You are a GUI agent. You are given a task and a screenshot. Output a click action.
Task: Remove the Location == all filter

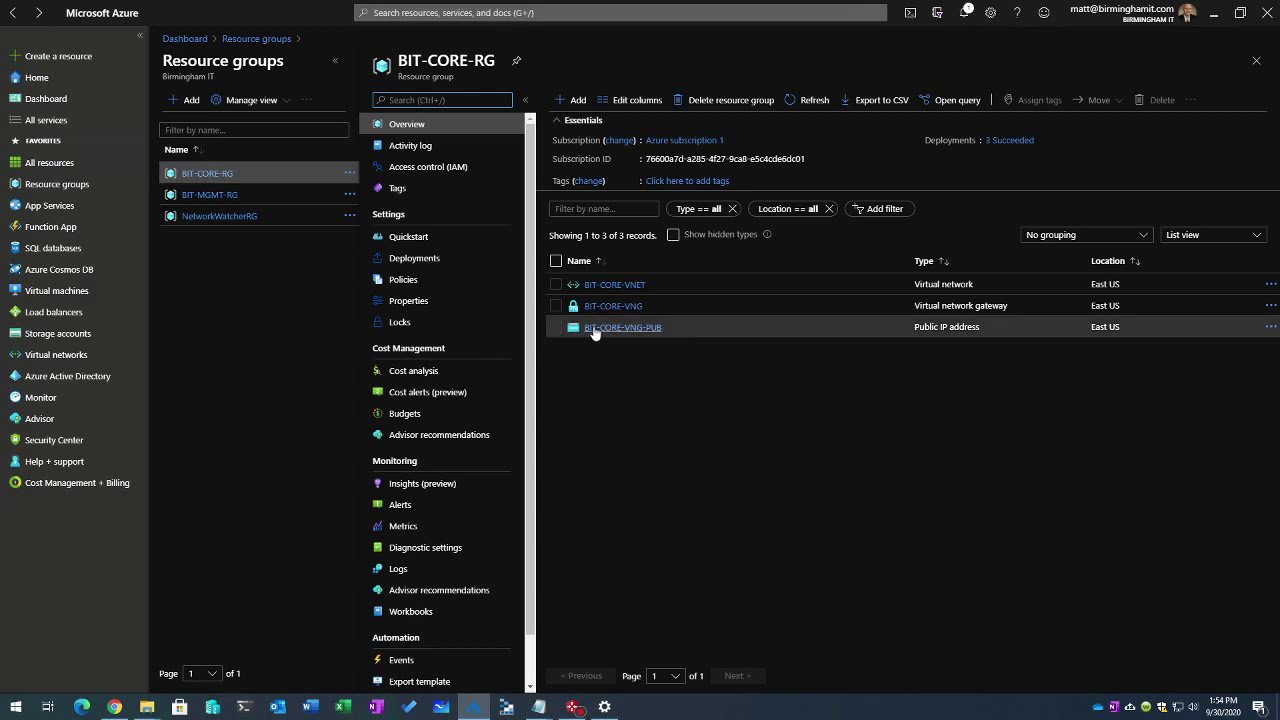point(829,209)
